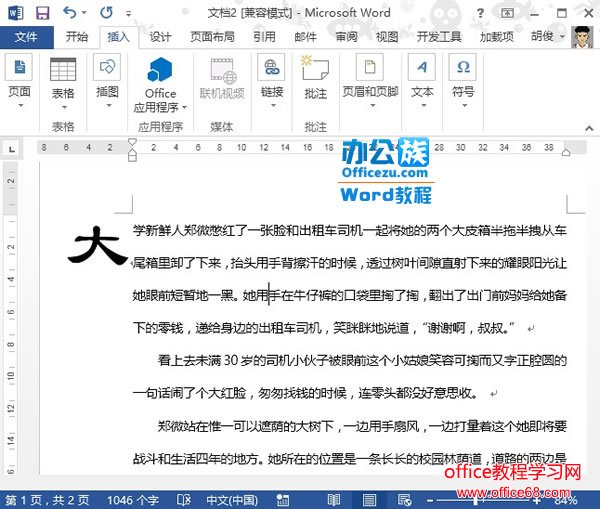Viewport: 600px width, 509px height.
Task: Switch to the 视图 (View) tab
Action: [x=387, y=37]
